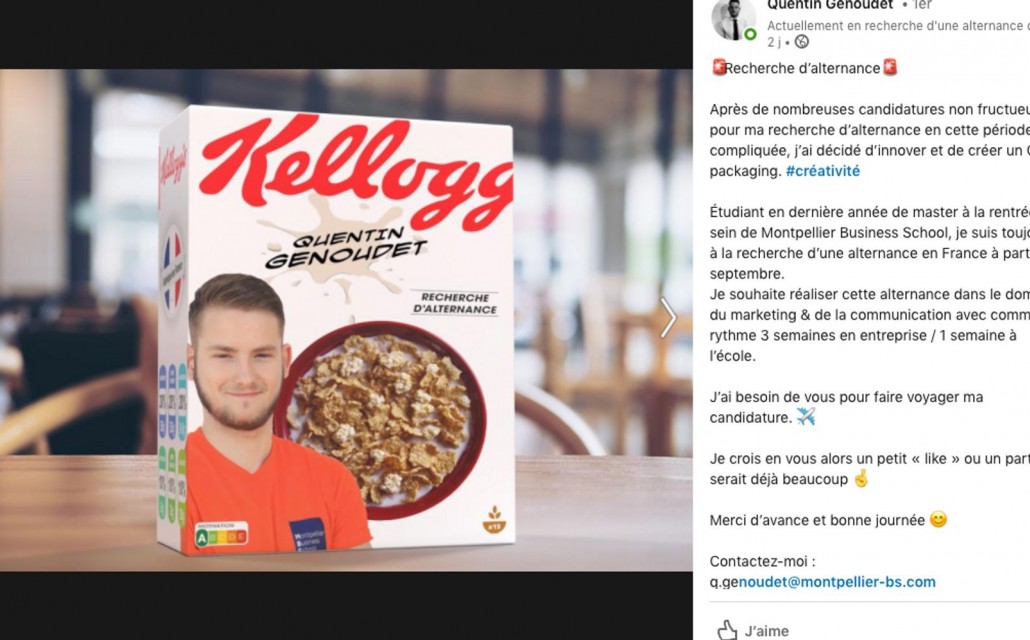Screen dimensions: 1030x640
Task: Advance to next image with right chevron
Action: click(668, 318)
